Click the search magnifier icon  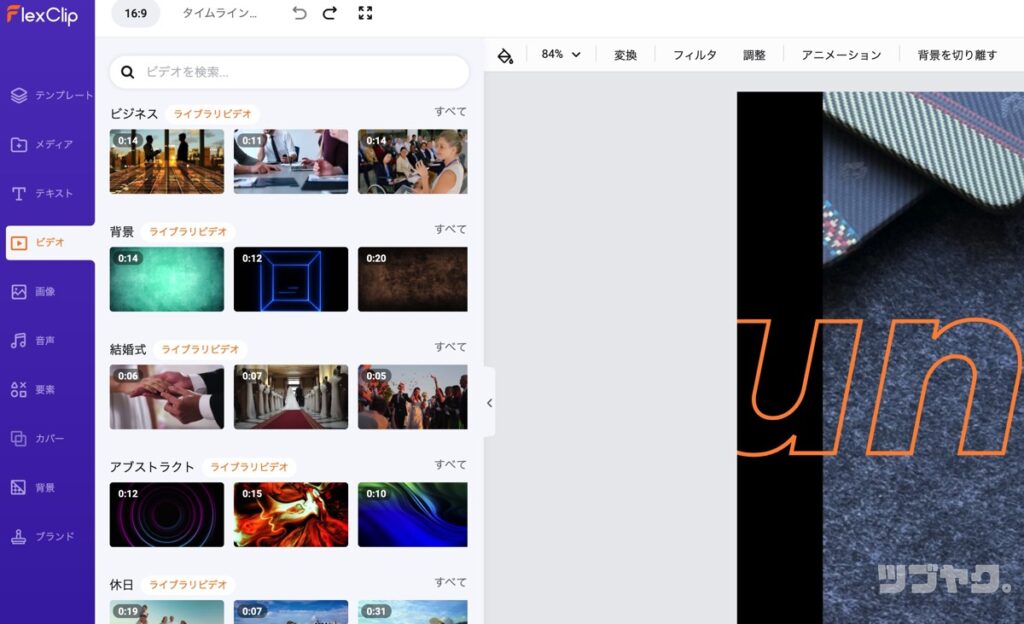point(127,72)
